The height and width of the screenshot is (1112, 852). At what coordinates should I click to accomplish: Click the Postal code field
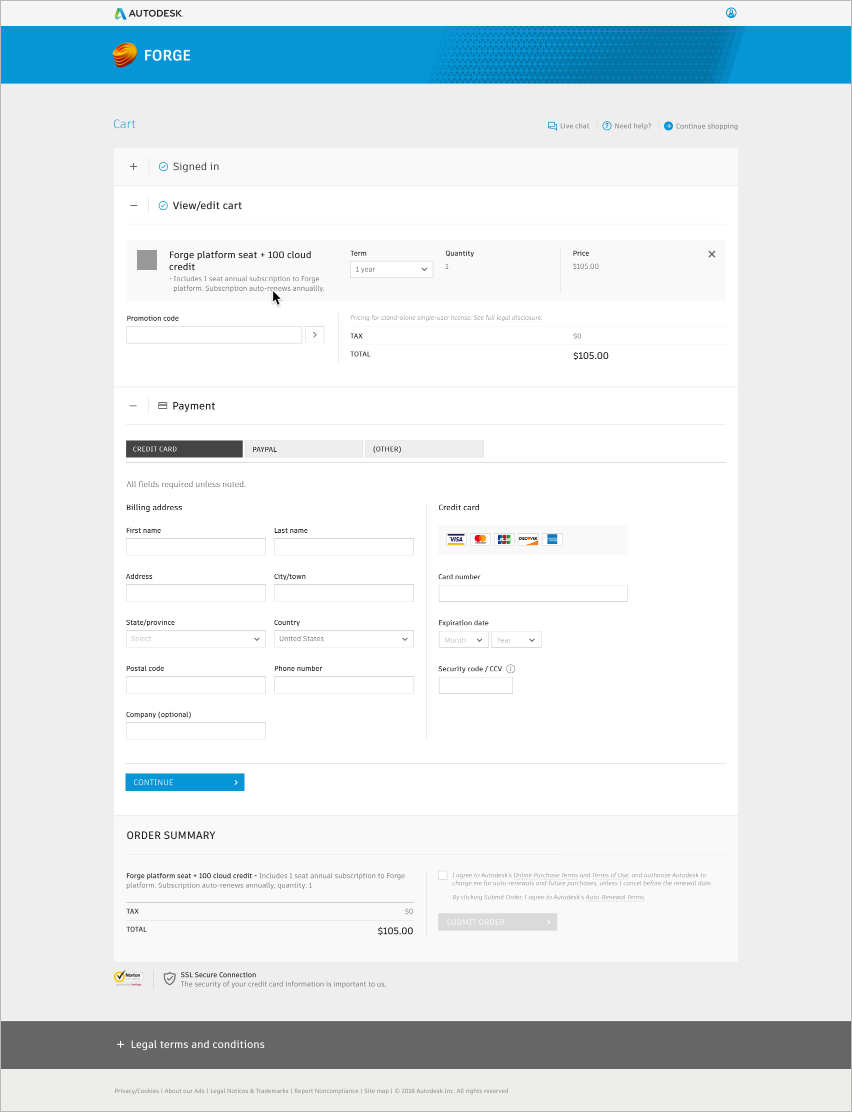(196, 685)
